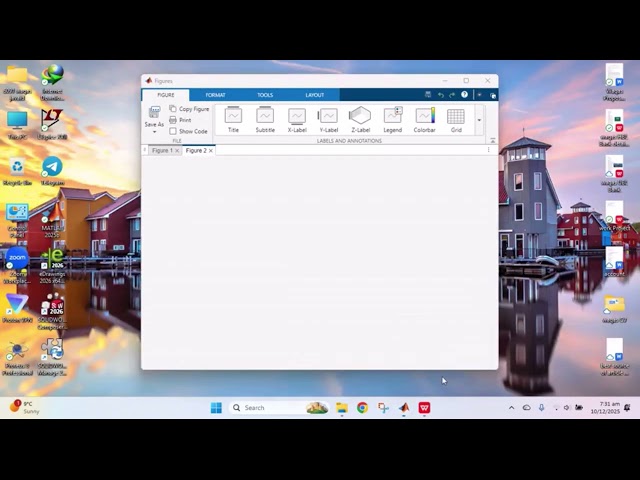Viewport: 640px width, 480px height.
Task: Collapse the toolstrip ribbon
Action: [x=493, y=140]
